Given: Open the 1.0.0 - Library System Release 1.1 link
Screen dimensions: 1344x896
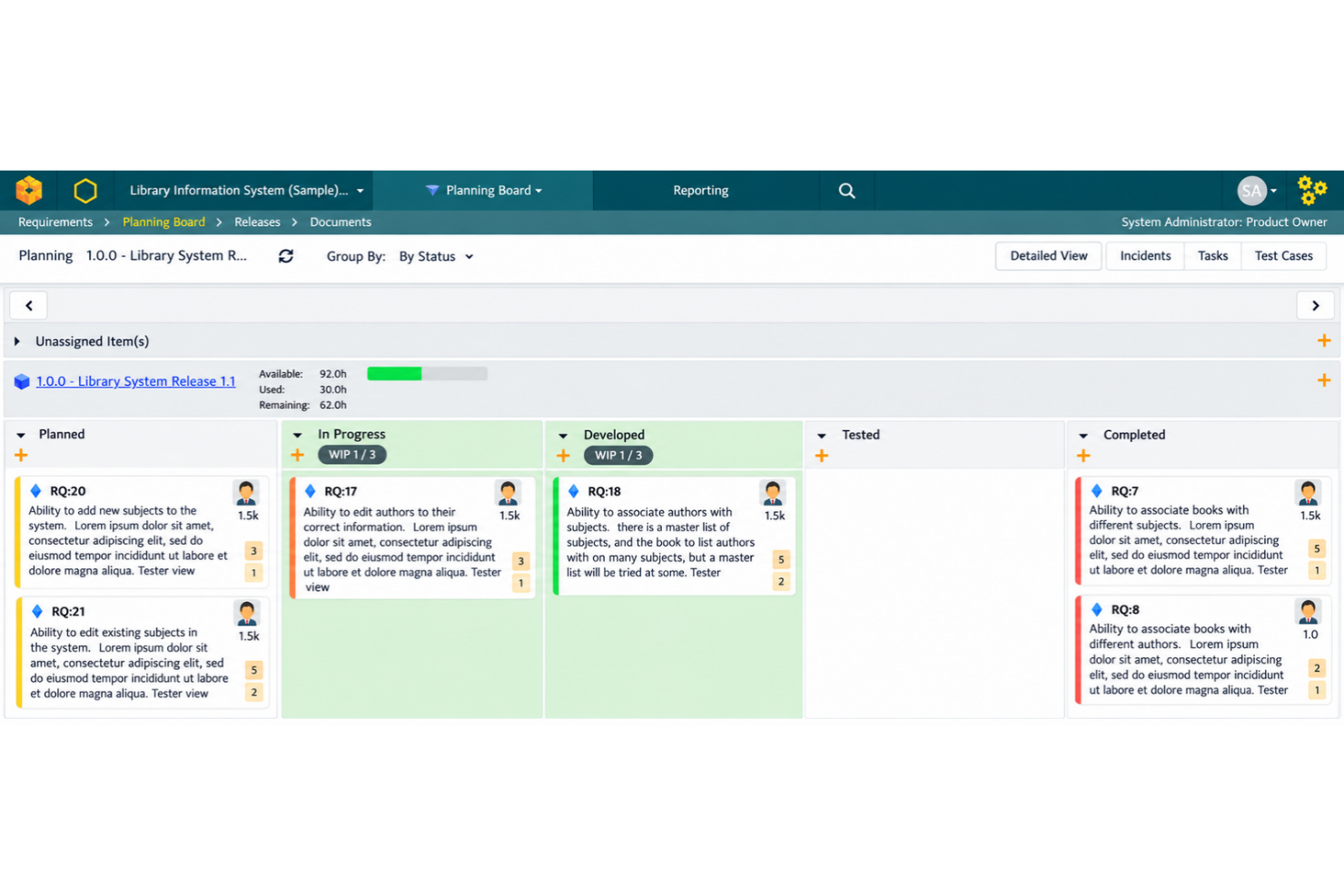Looking at the screenshot, I should (x=135, y=381).
